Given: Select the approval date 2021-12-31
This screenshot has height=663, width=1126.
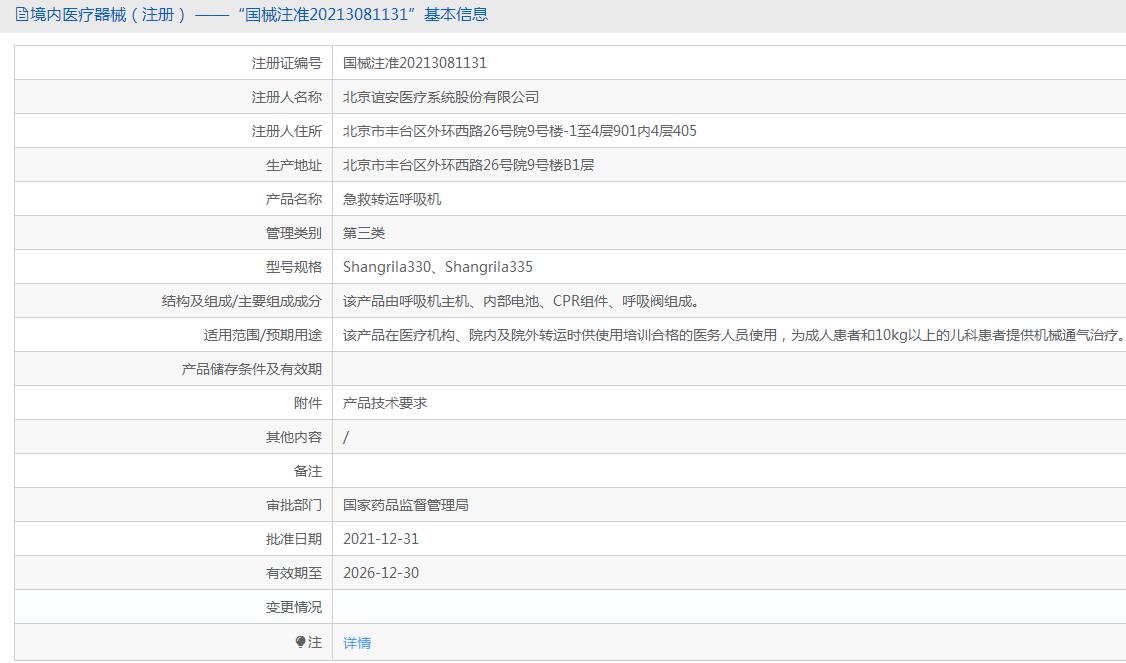Looking at the screenshot, I should [x=381, y=539].
